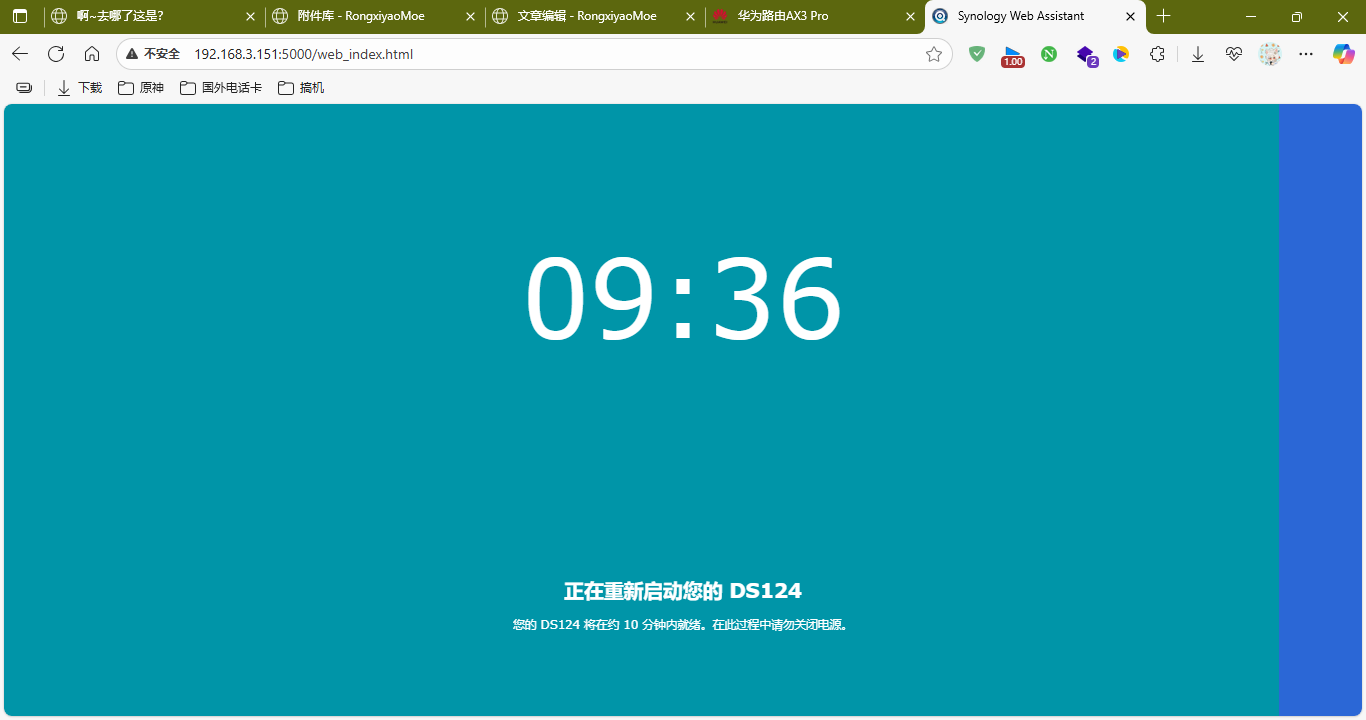Open the Settings and more menu
The width and height of the screenshot is (1366, 720).
click(x=1306, y=54)
